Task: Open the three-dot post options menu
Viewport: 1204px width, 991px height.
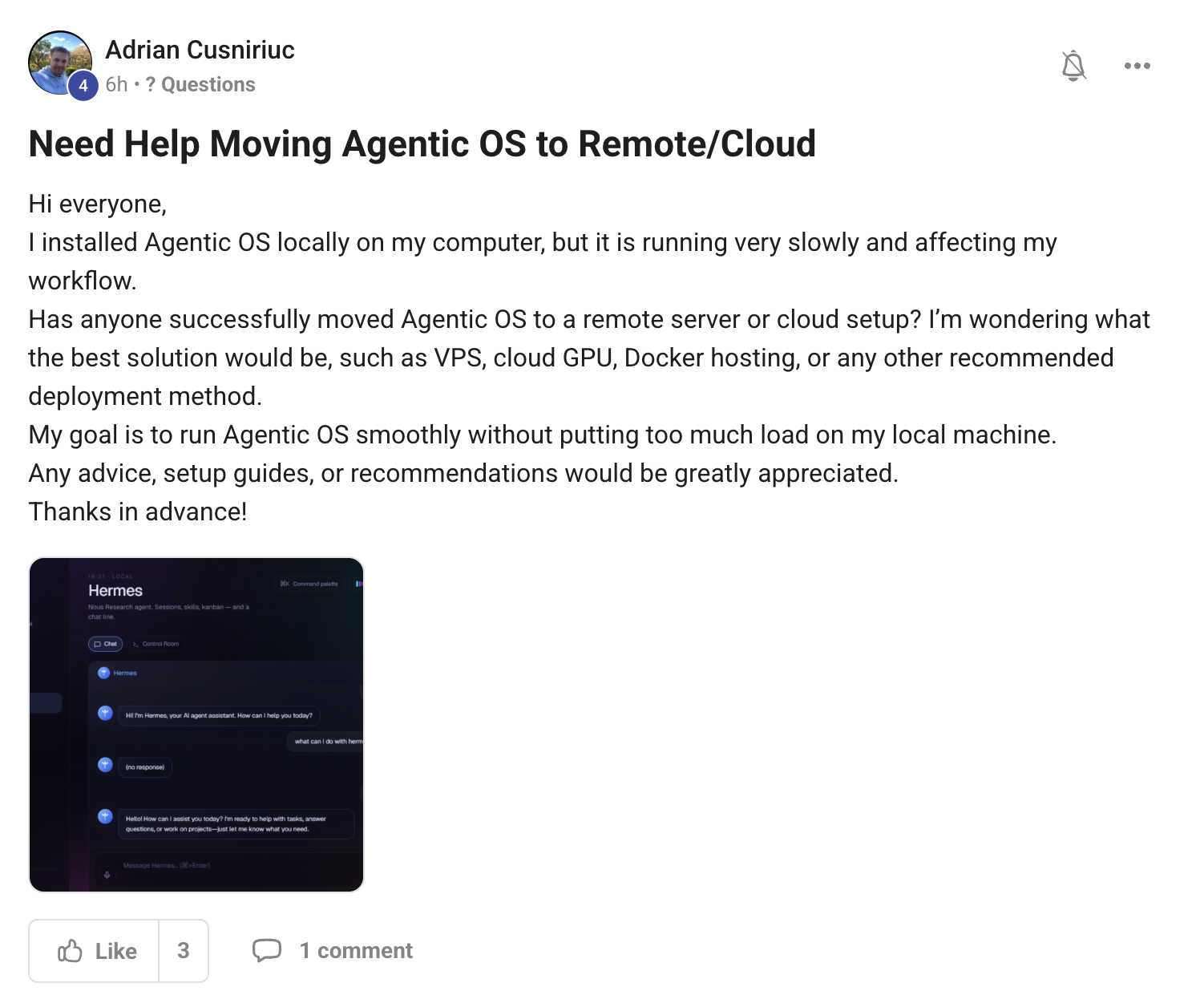Action: point(1137,66)
